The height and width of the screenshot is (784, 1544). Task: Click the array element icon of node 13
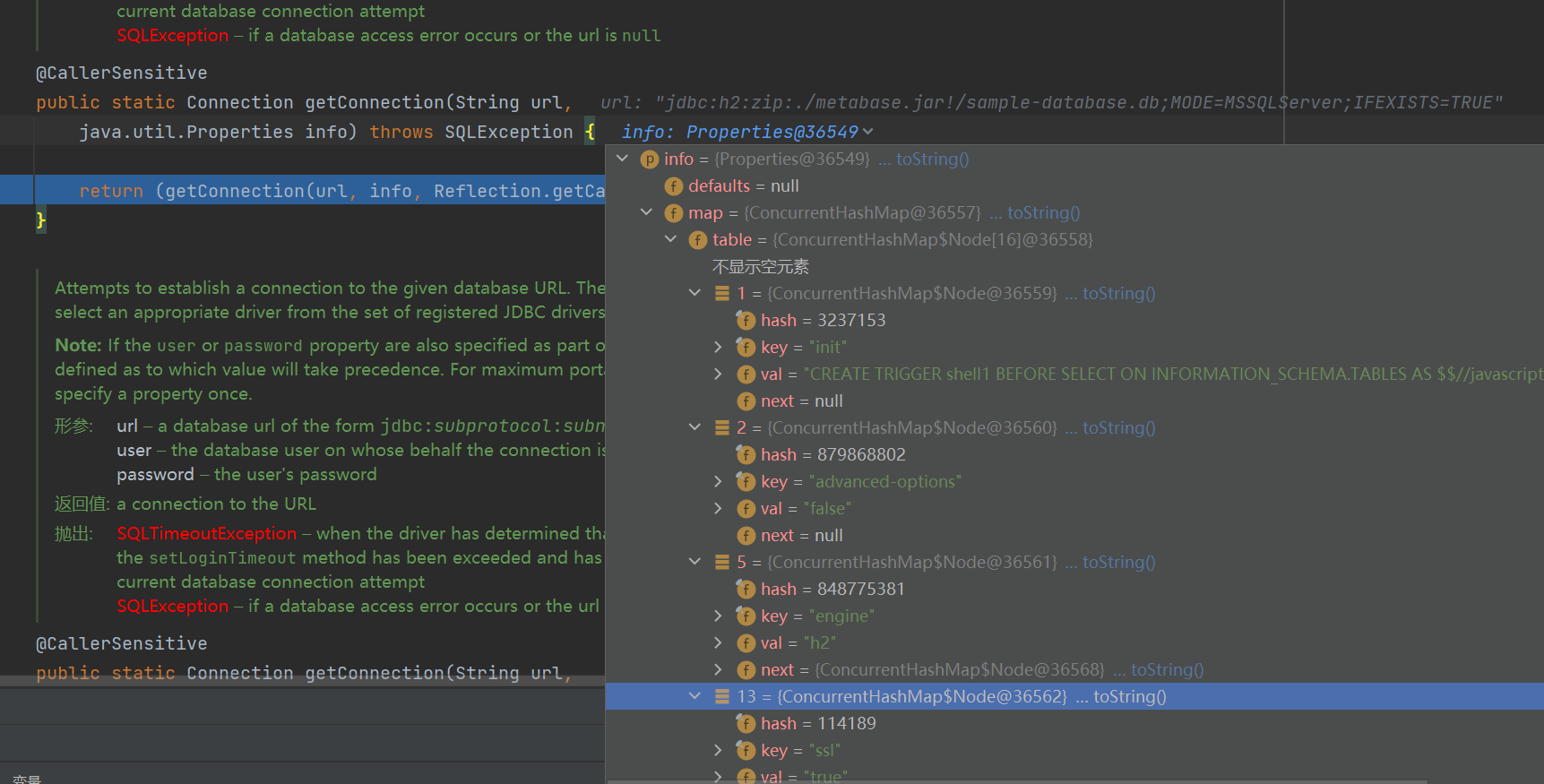[x=722, y=696]
